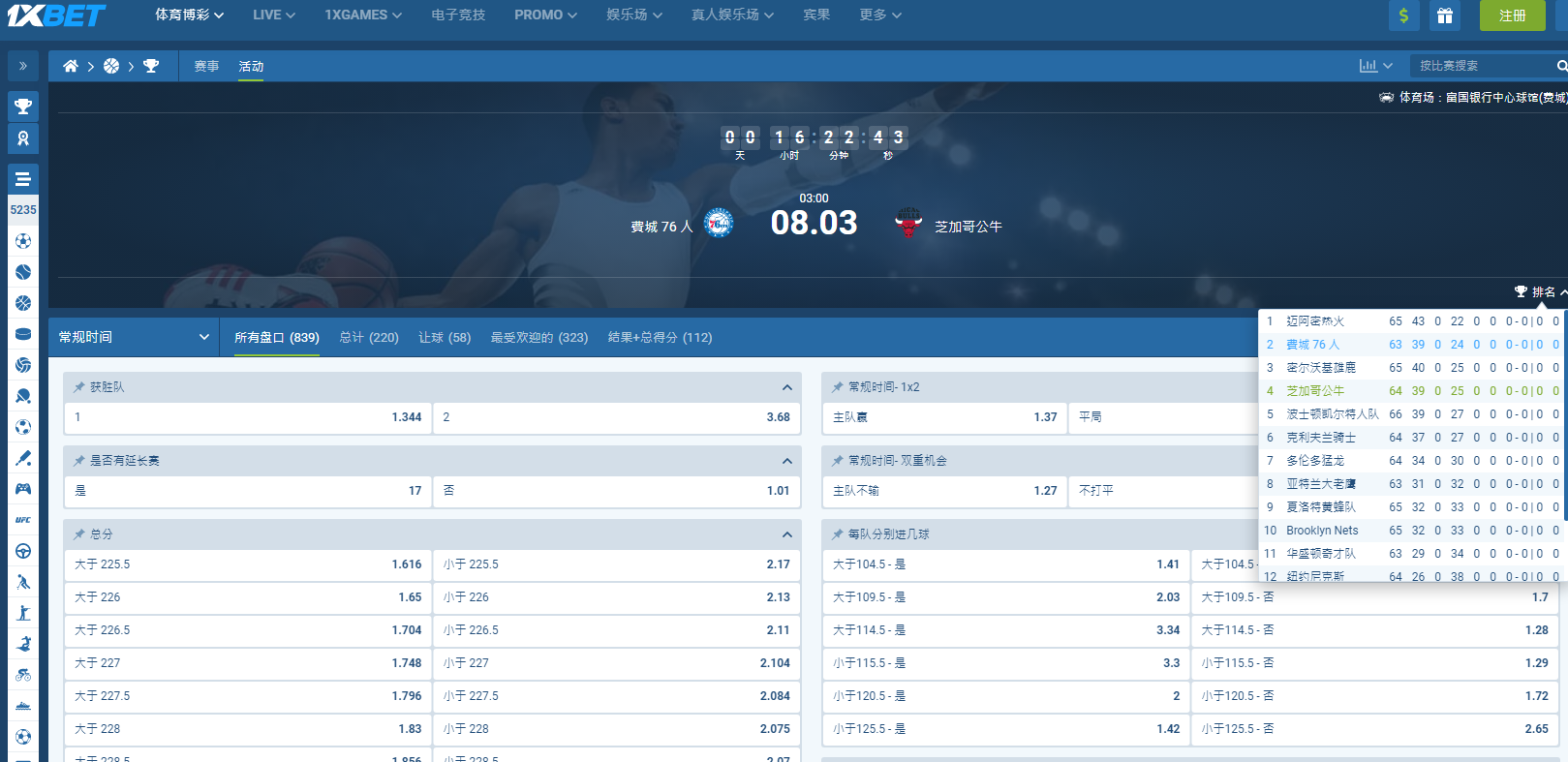Select the tennis ball sport icon in sidebar
The height and width of the screenshot is (762, 1568).
point(23,272)
